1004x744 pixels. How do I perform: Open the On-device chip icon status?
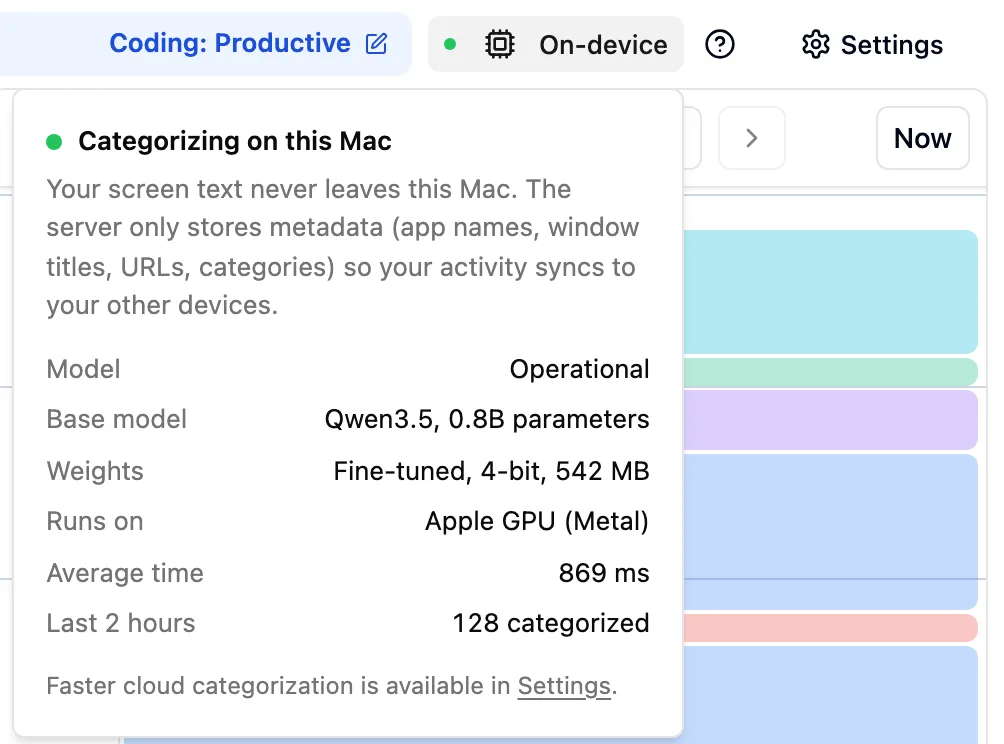(499, 44)
